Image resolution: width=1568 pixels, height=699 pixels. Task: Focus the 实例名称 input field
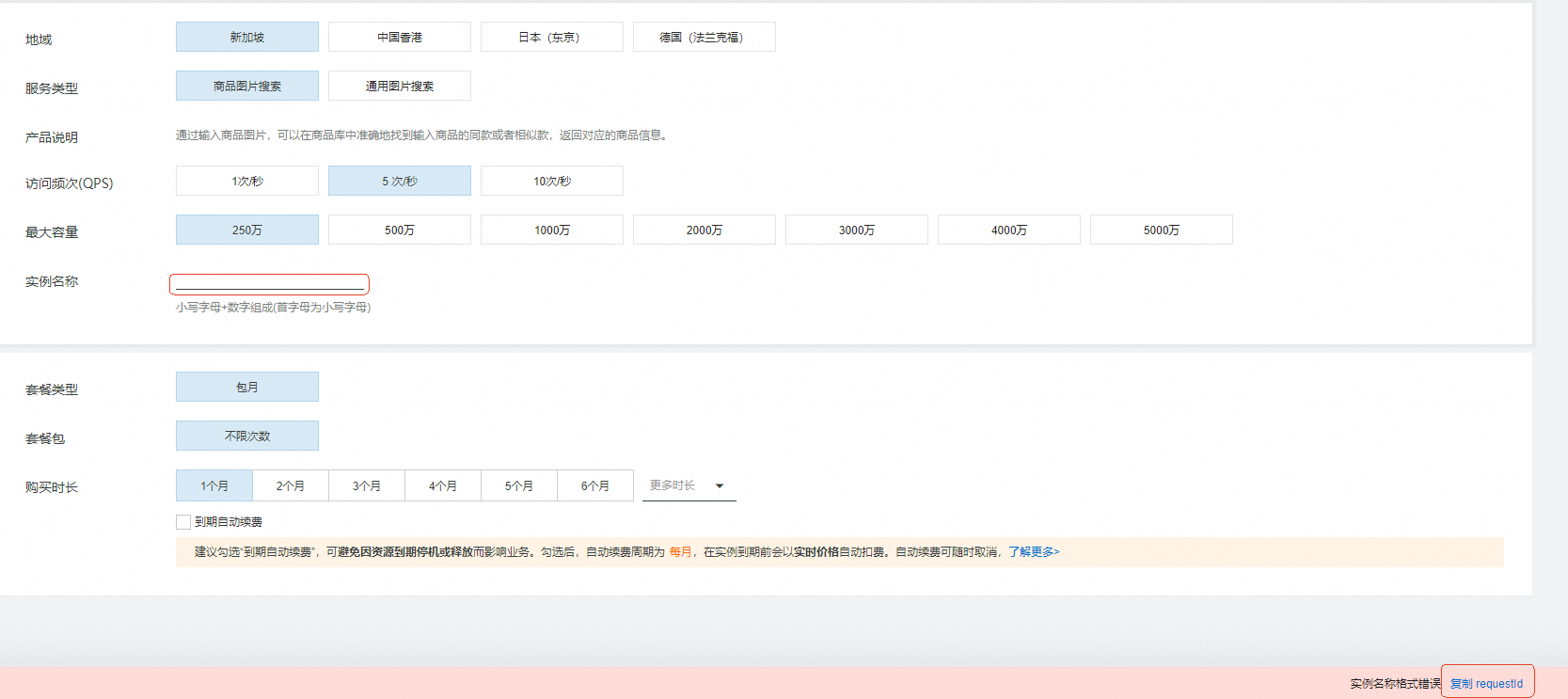tap(269, 283)
